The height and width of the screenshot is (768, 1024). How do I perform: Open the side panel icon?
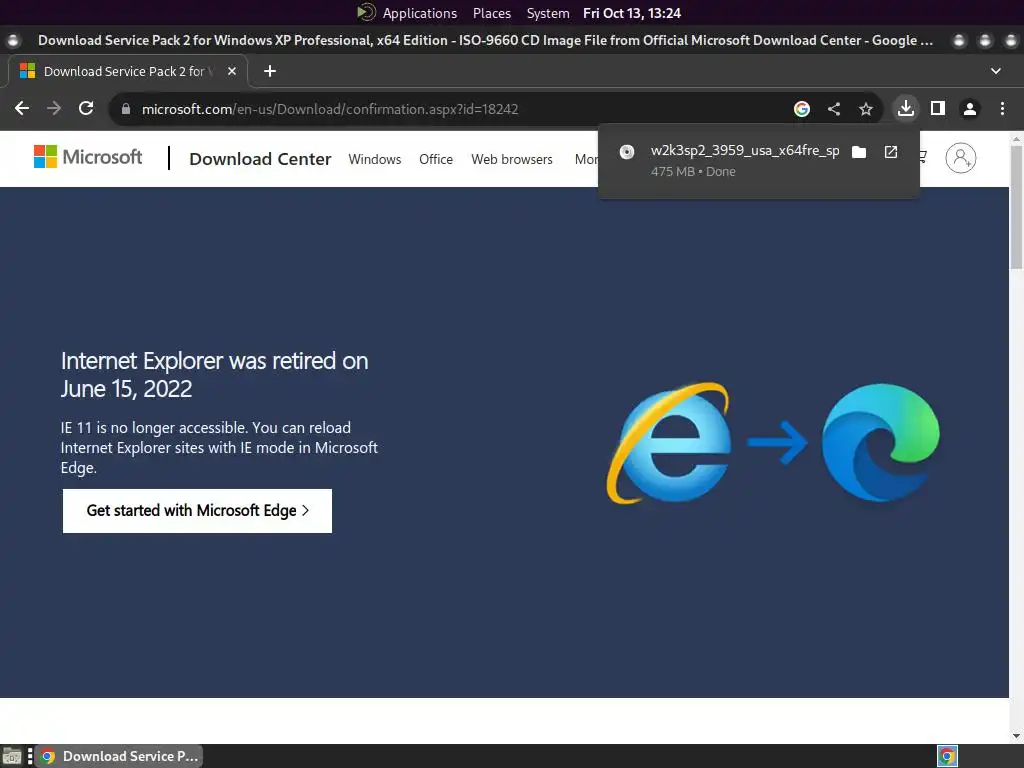[938, 108]
